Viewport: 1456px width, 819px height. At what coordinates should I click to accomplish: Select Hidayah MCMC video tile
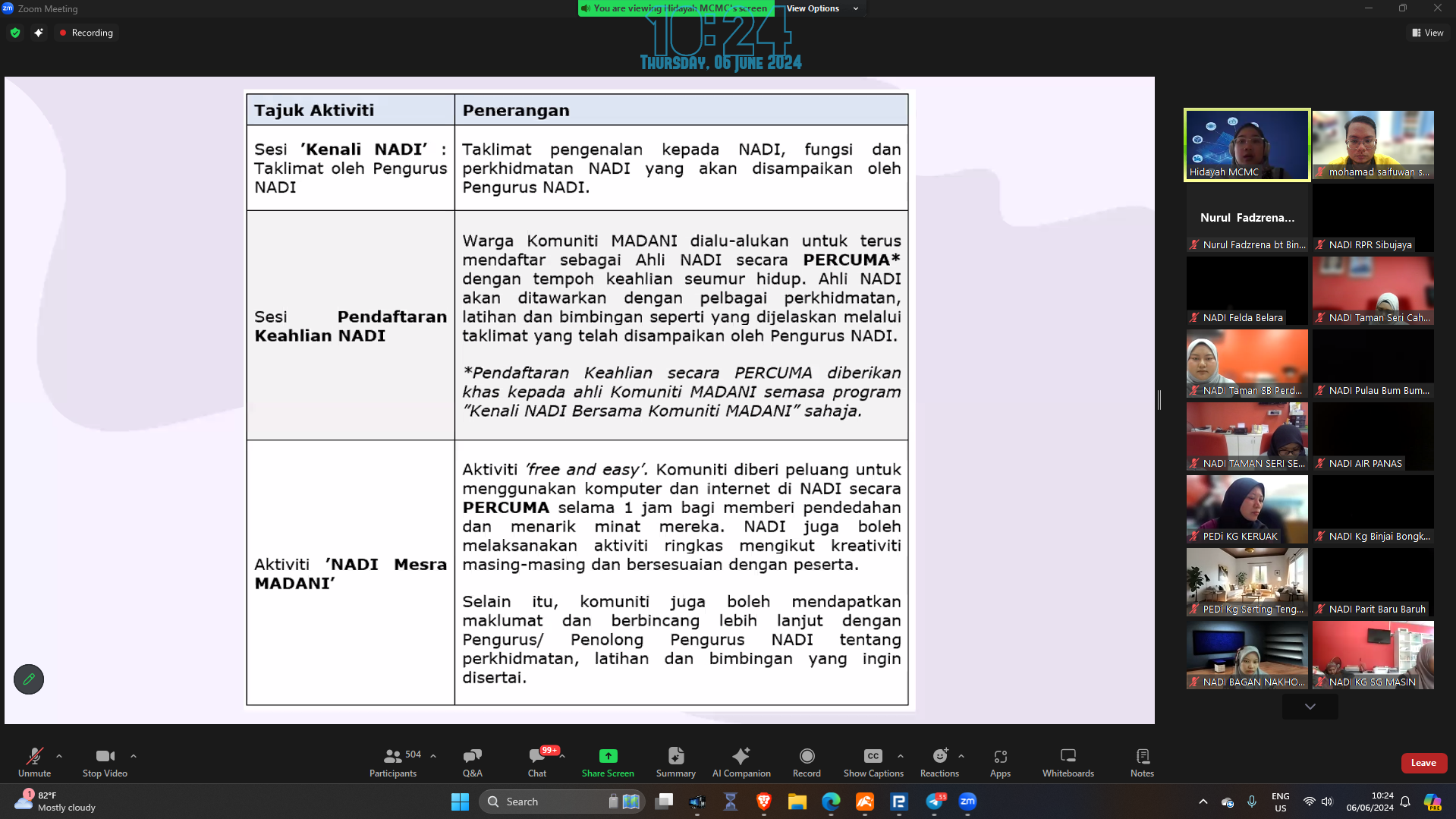click(1247, 144)
